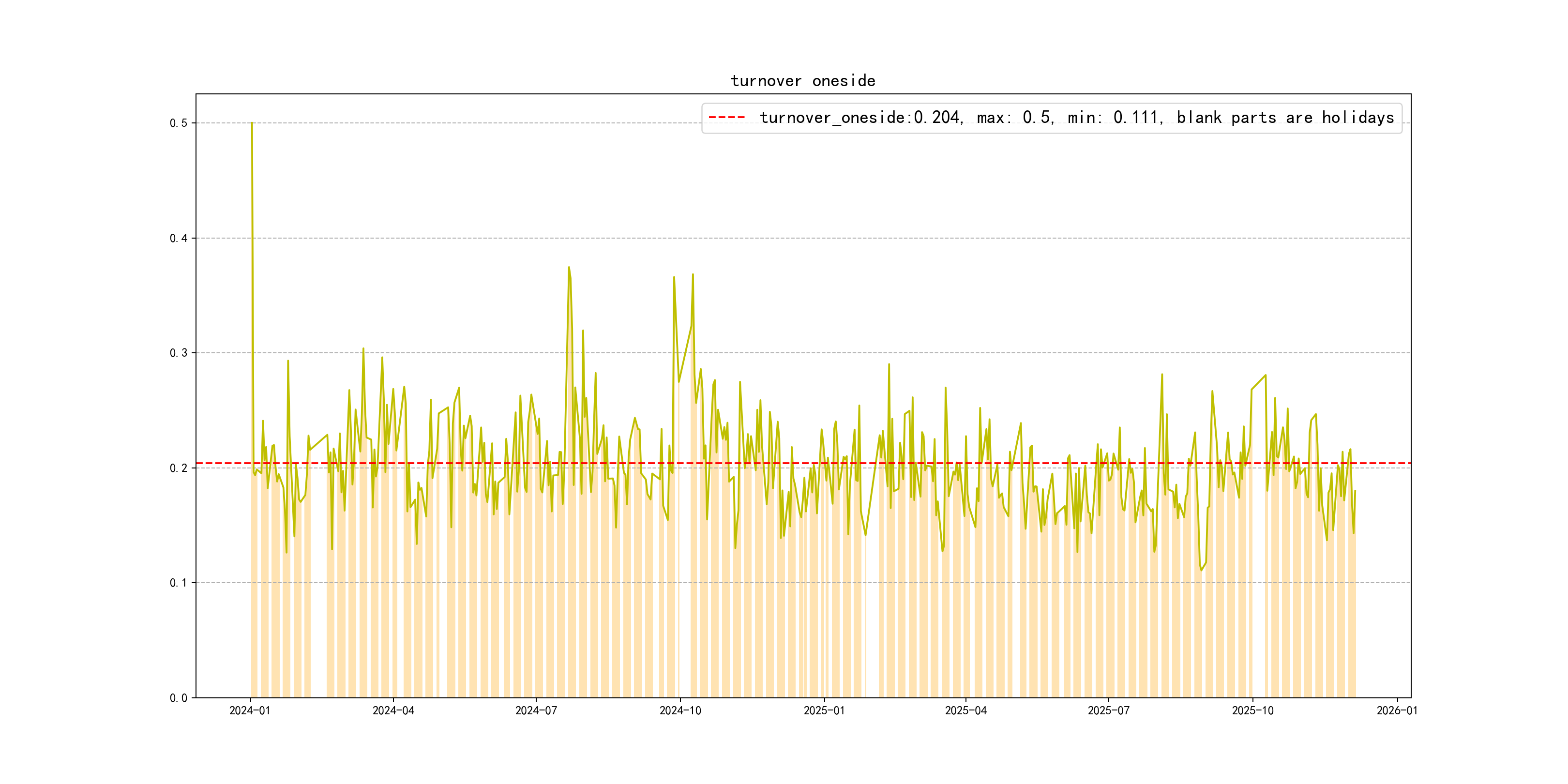The image size is (1568, 784).
Task: Click the chart title 'turnover oneside'
Action: click(802, 81)
